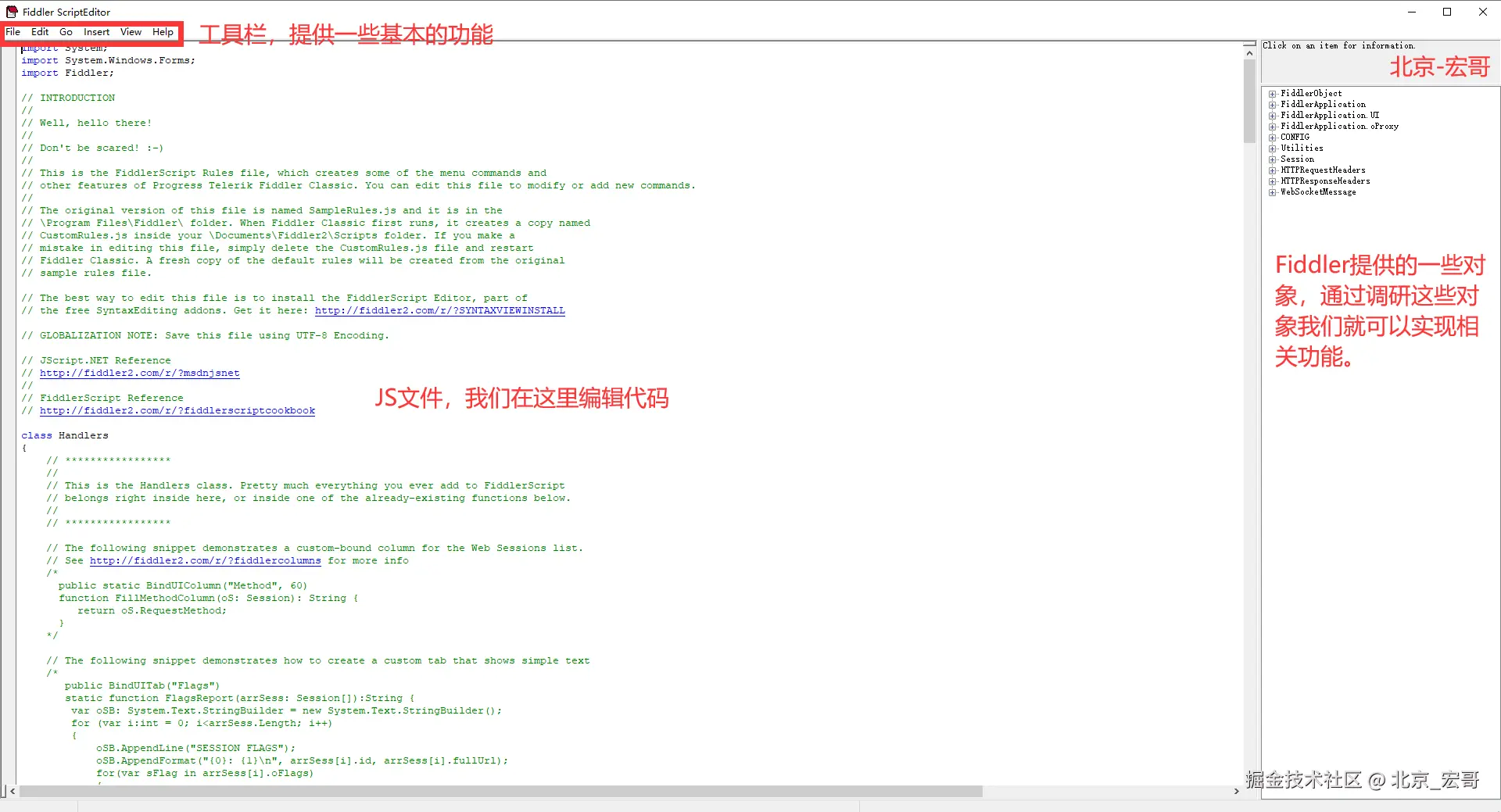This screenshot has height=812, width=1501.
Task: Click the scroll left arrow of editor
Action: click(13, 791)
